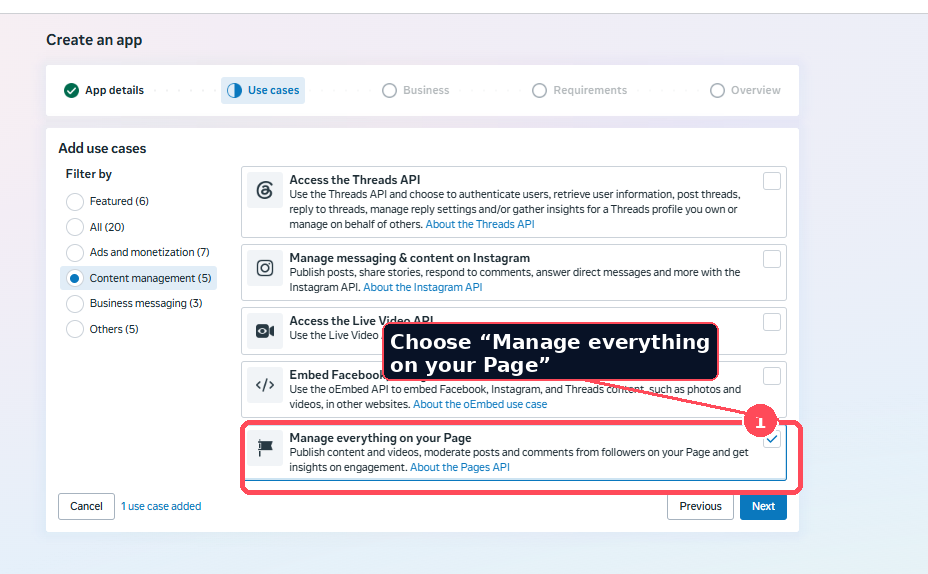This screenshot has height=574, width=928.
Task: Select Content management (5) filter radio
Action: coord(75,278)
